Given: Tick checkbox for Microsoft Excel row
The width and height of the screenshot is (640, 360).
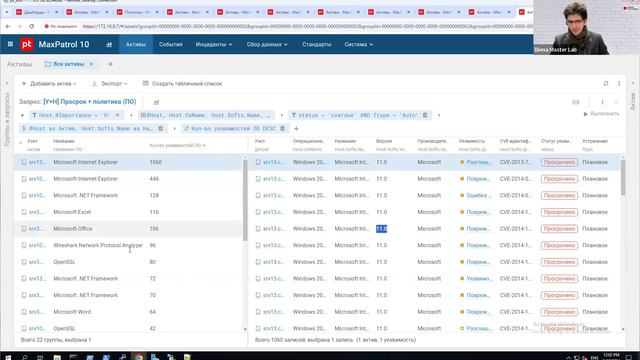Looking at the screenshot, I should [24, 212].
